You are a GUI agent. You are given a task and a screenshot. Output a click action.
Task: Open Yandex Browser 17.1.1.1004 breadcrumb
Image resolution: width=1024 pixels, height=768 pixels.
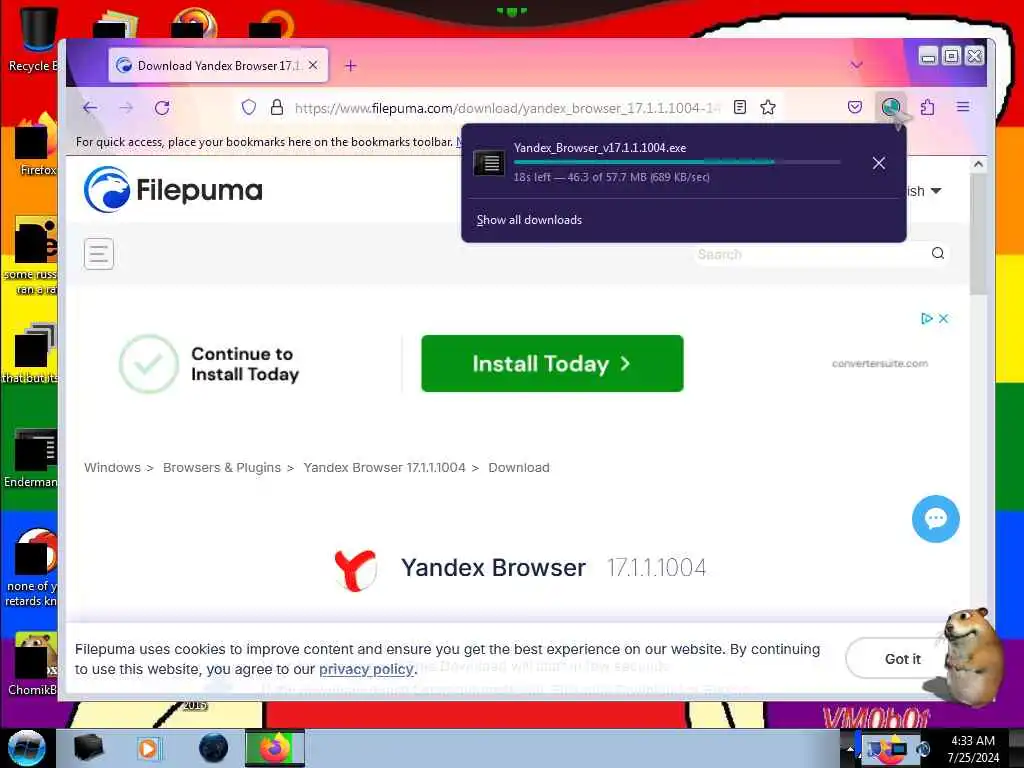pos(385,468)
